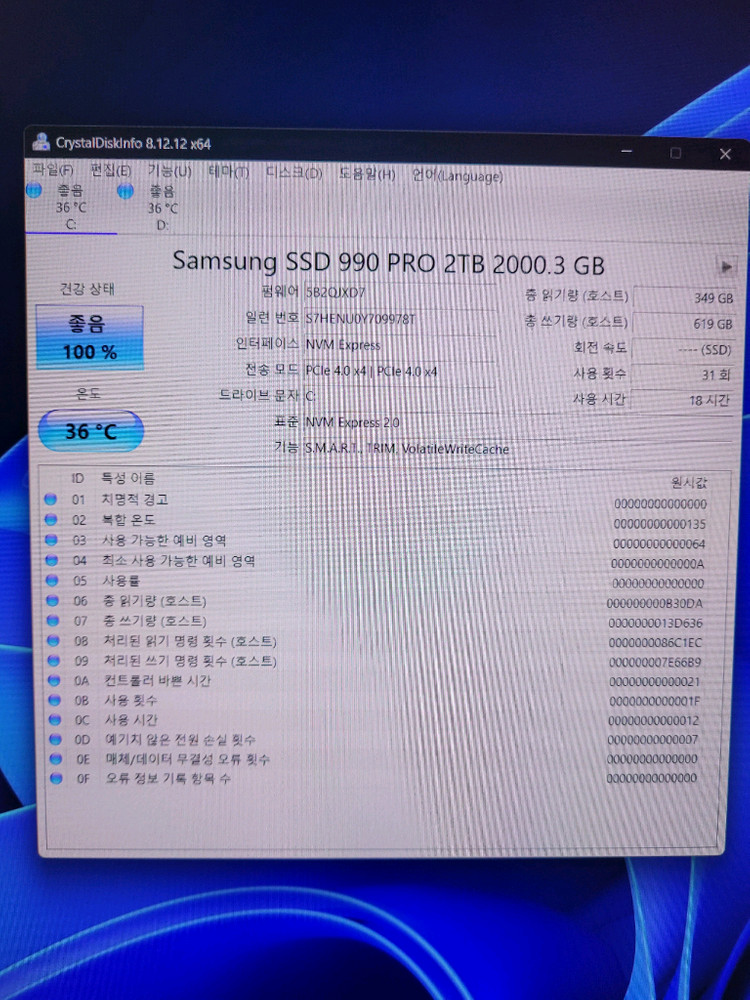Click the 349 GB total host reads value
This screenshot has height=1000, width=750.
click(682, 298)
